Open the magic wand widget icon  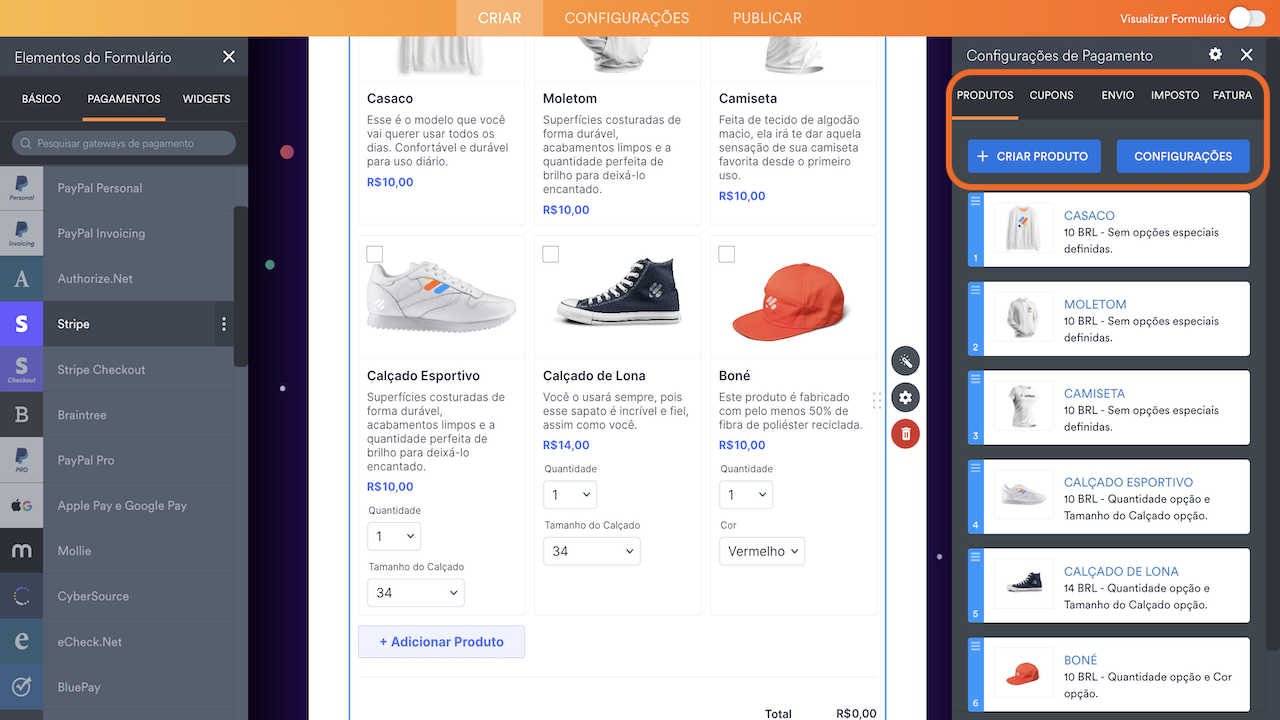(905, 361)
